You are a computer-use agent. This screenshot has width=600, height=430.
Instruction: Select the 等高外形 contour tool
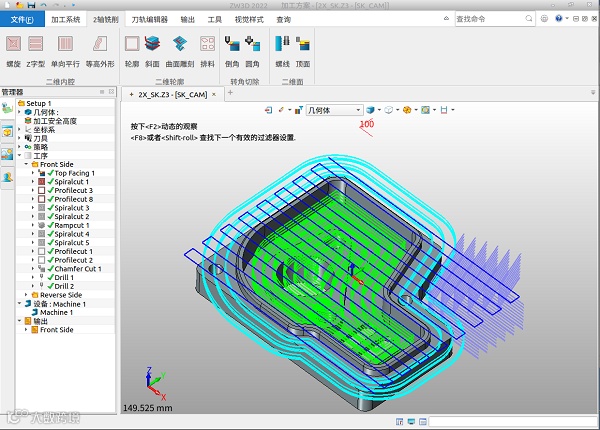tap(100, 51)
